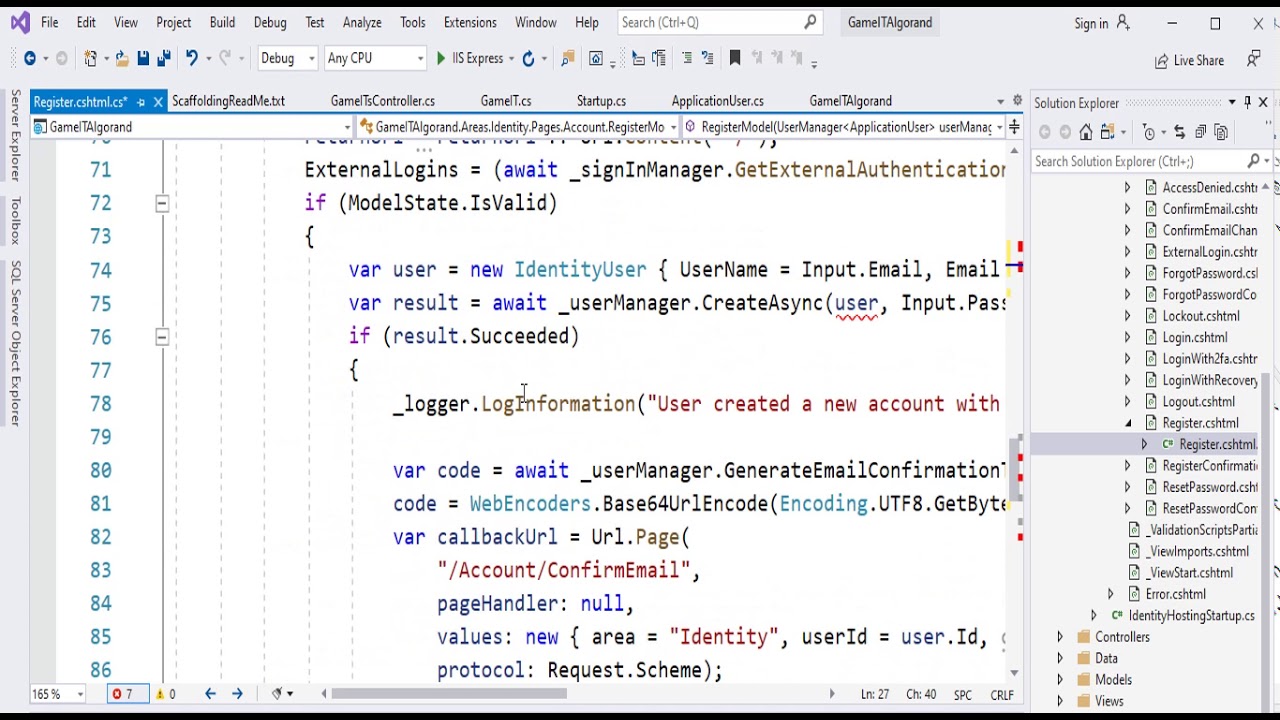Click the Show All Files icon in Solution Explorer
The height and width of the screenshot is (720, 1280).
click(1222, 132)
